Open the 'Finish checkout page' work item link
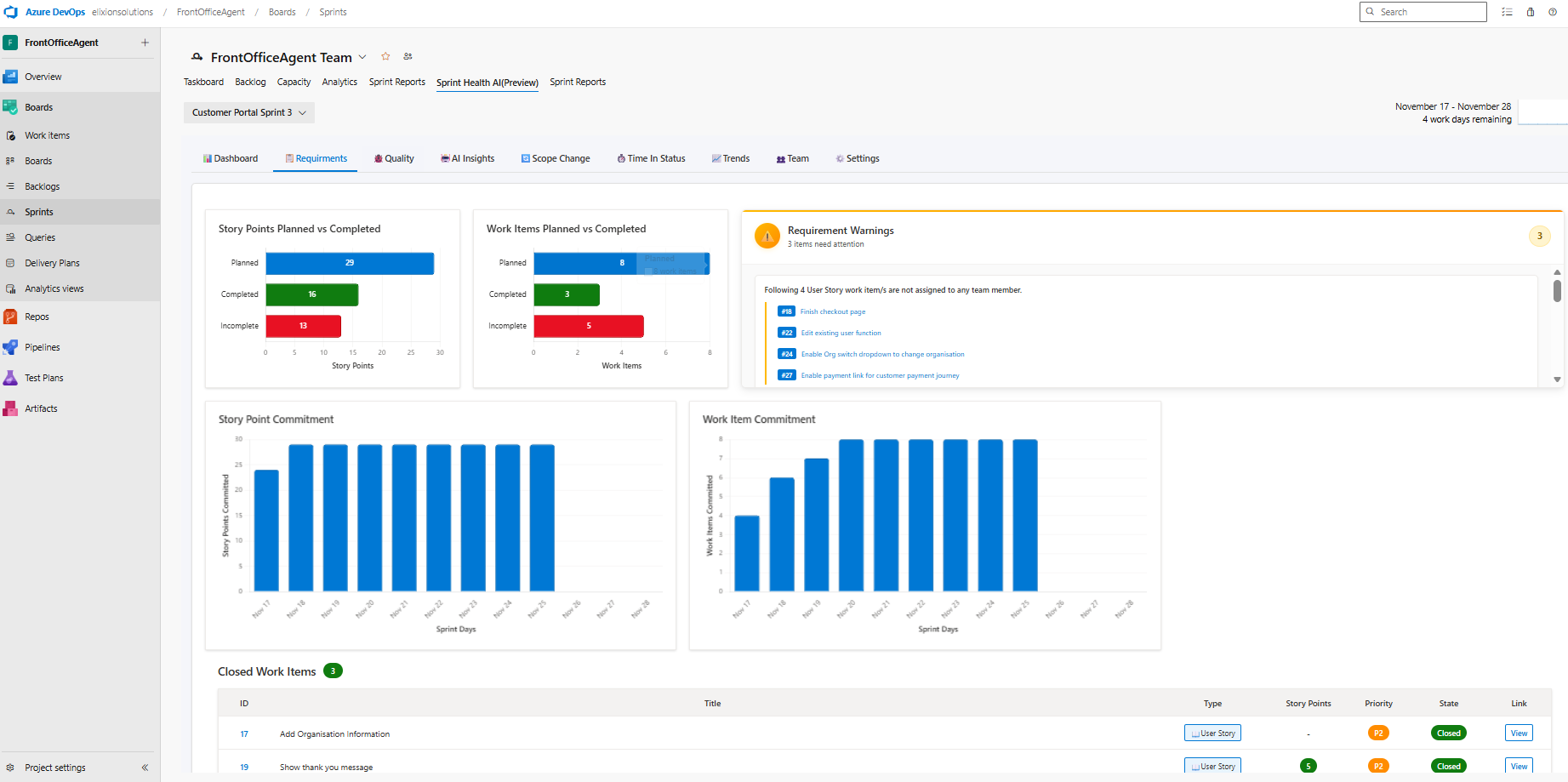Viewport: 1568px width, 782px height. pyautogui.click(x=832, y=311)
